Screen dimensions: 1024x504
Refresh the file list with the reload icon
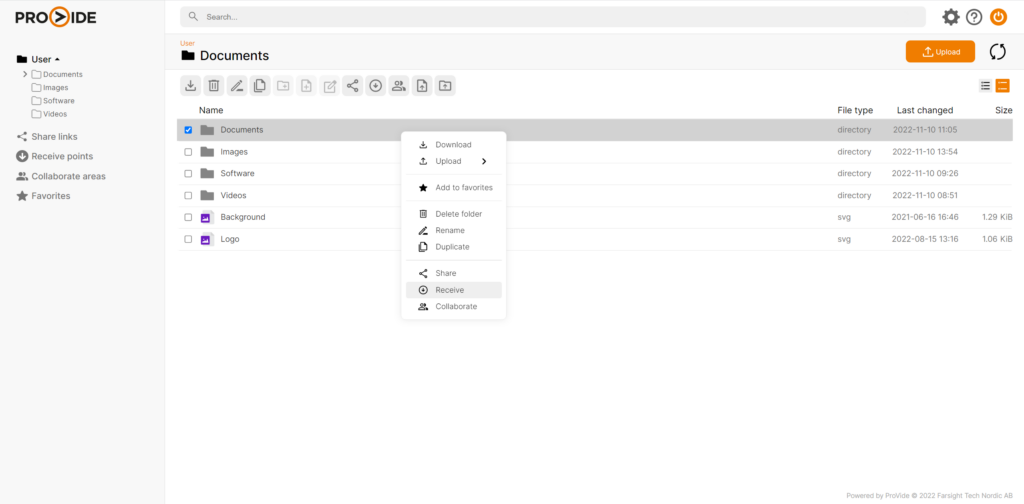998,52
